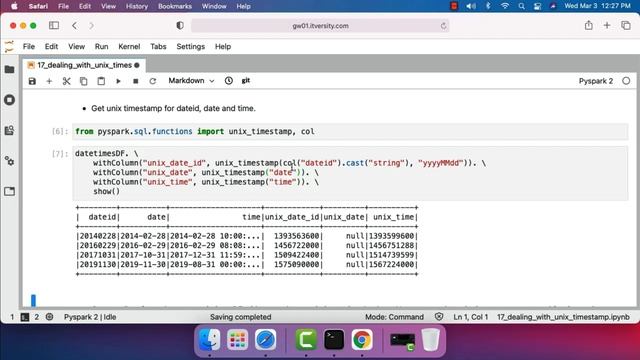Click the status bar settings gear icon
This screenshot has width=640, height=360.
[49, 317]
